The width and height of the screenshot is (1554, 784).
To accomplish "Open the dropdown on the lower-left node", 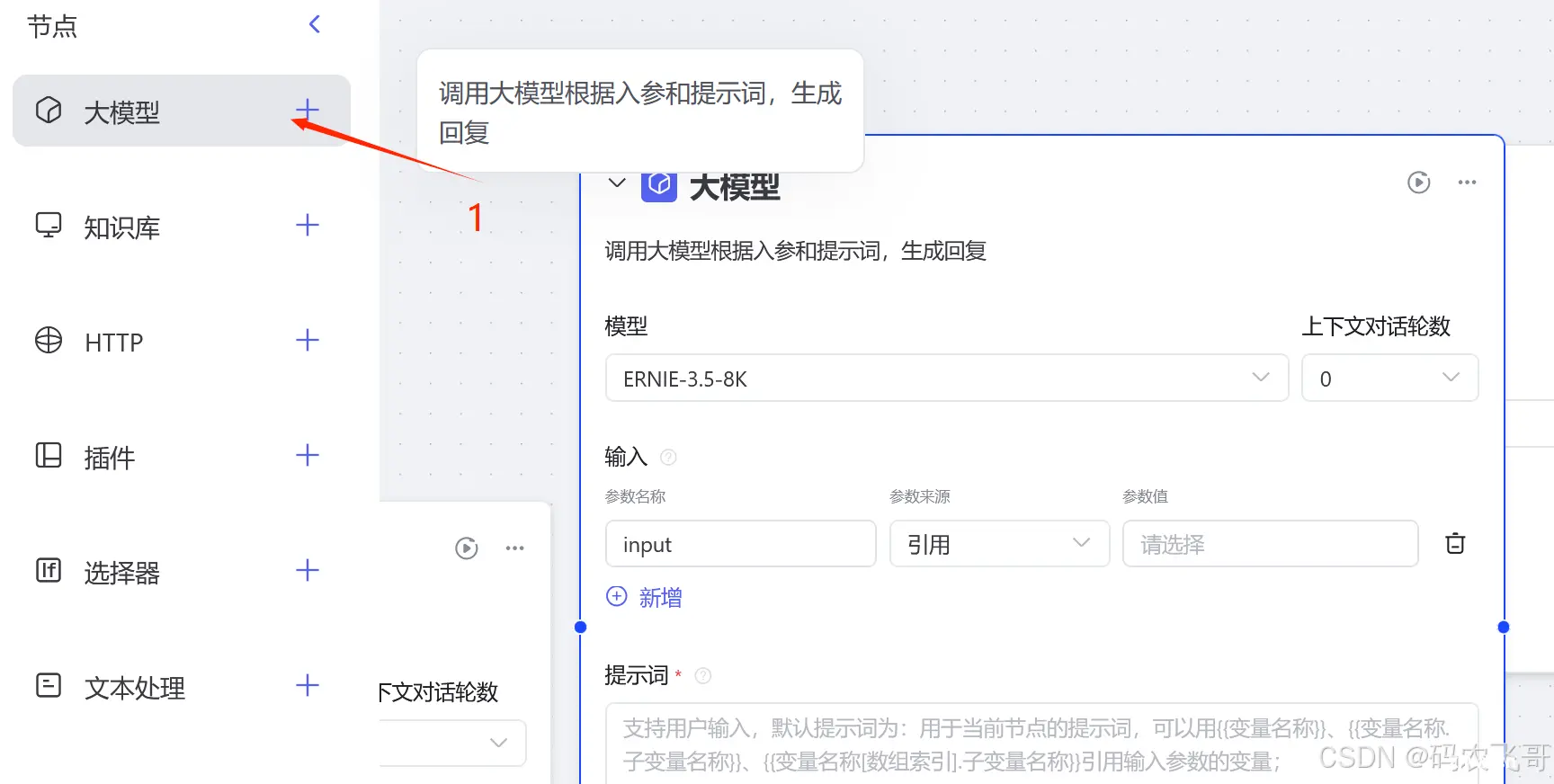I will [x=452, y=743].
